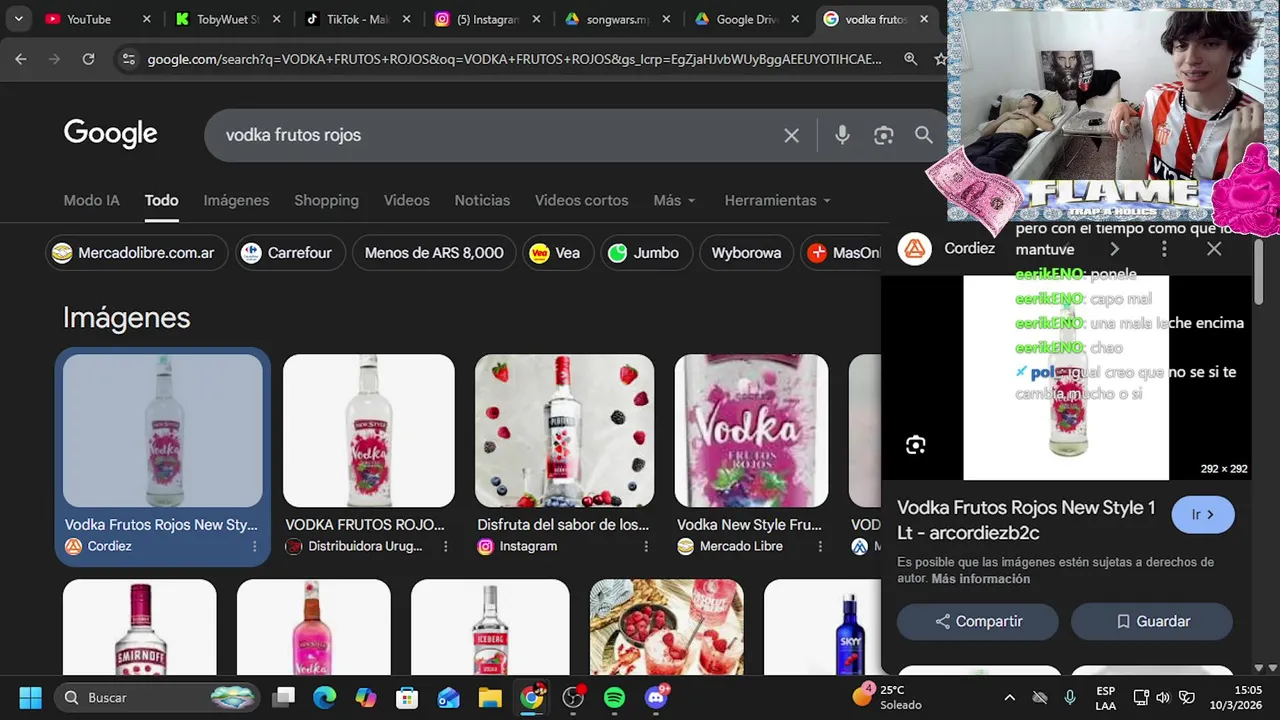Open the Mercado Libre Vodka thumbnail
Viewport: 1280px width, 720px height.
[751, 431]
